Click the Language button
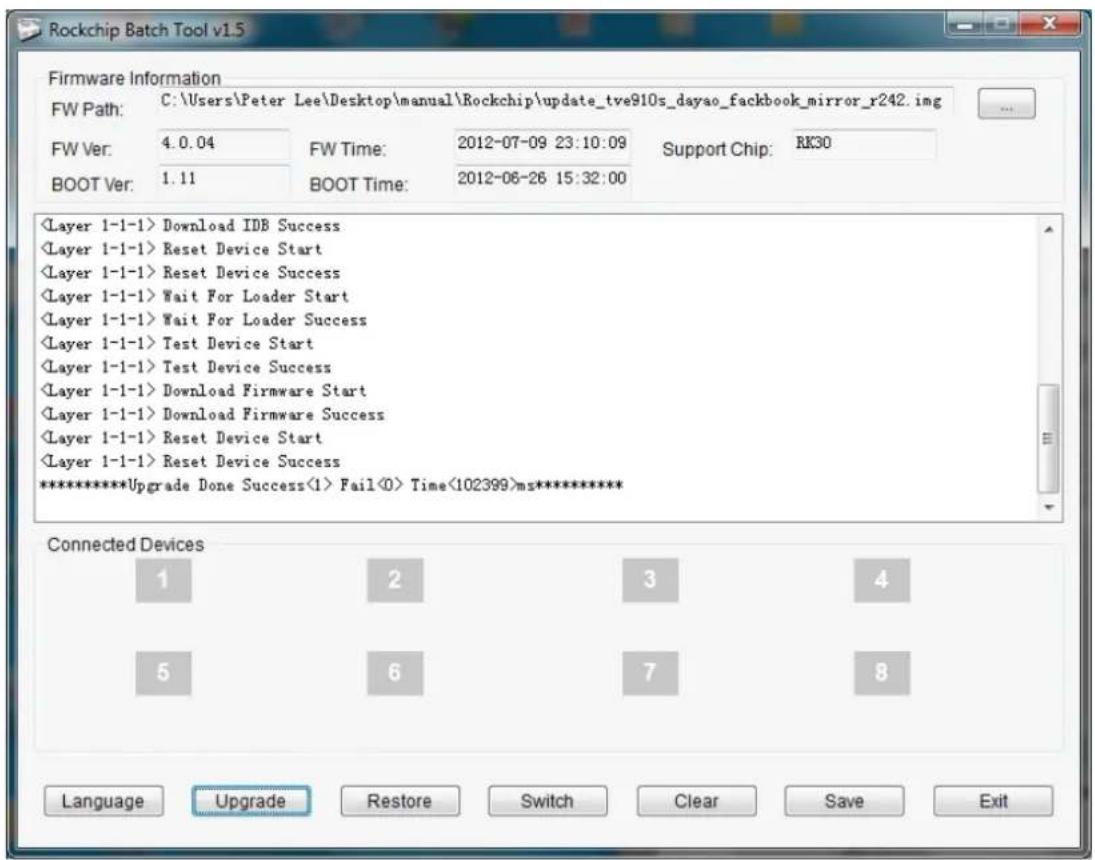Screen dimensions: 1095x860 [x=103, y=801]
